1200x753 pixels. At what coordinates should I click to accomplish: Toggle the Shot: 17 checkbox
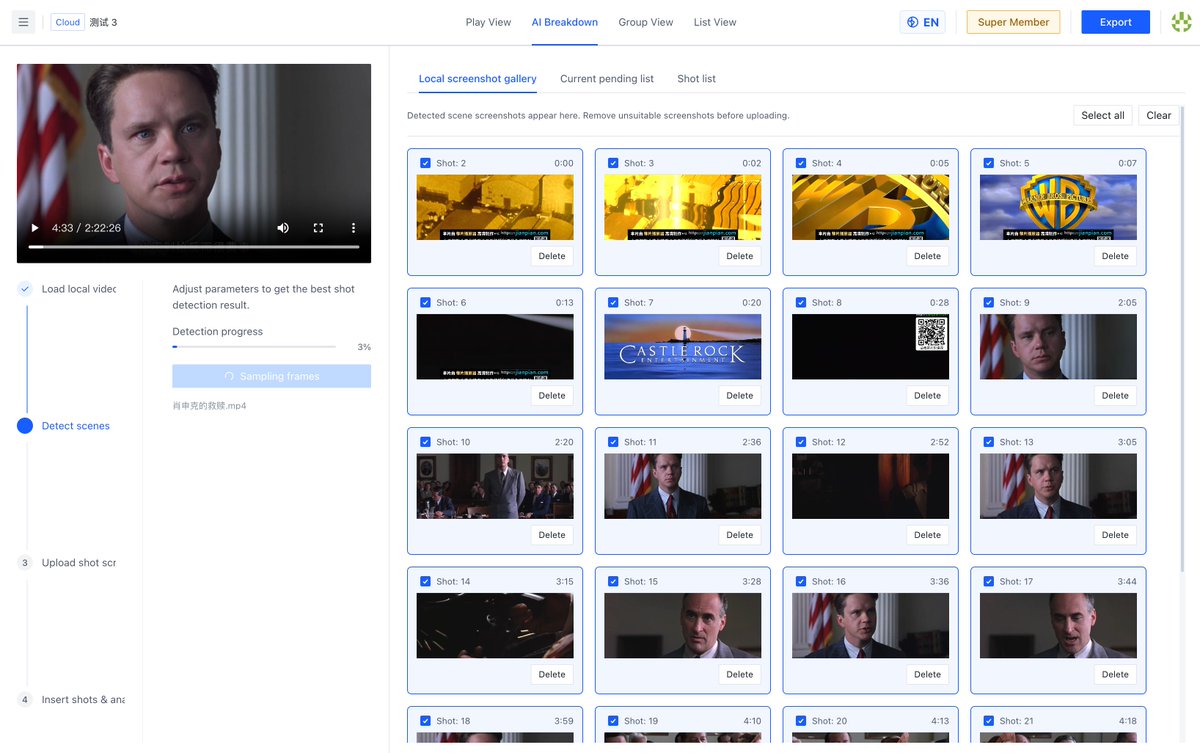[x=989, y=581]
